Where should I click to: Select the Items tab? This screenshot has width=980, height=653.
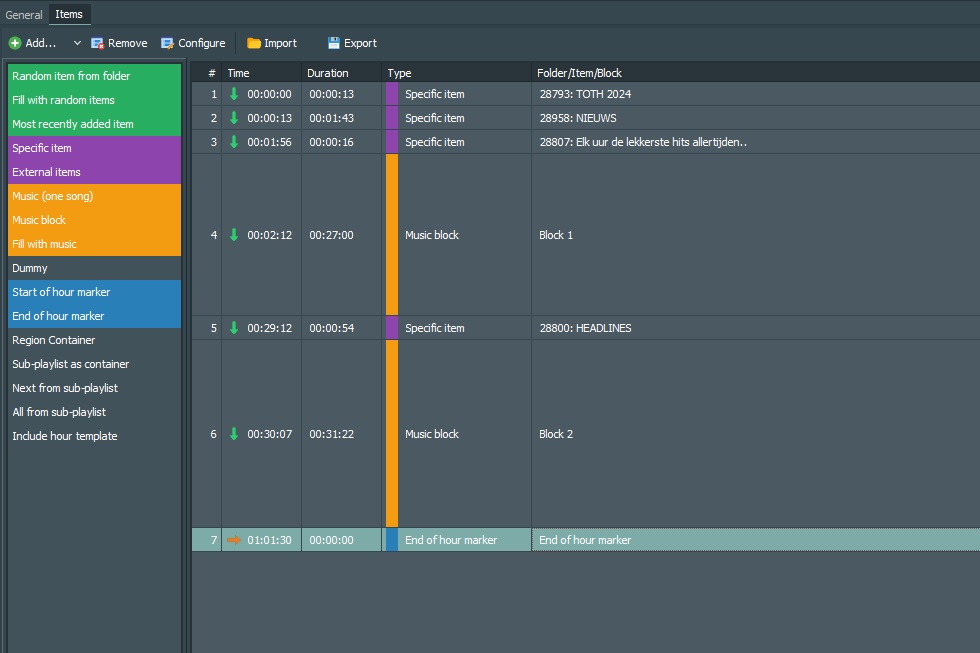click(69, 14)
